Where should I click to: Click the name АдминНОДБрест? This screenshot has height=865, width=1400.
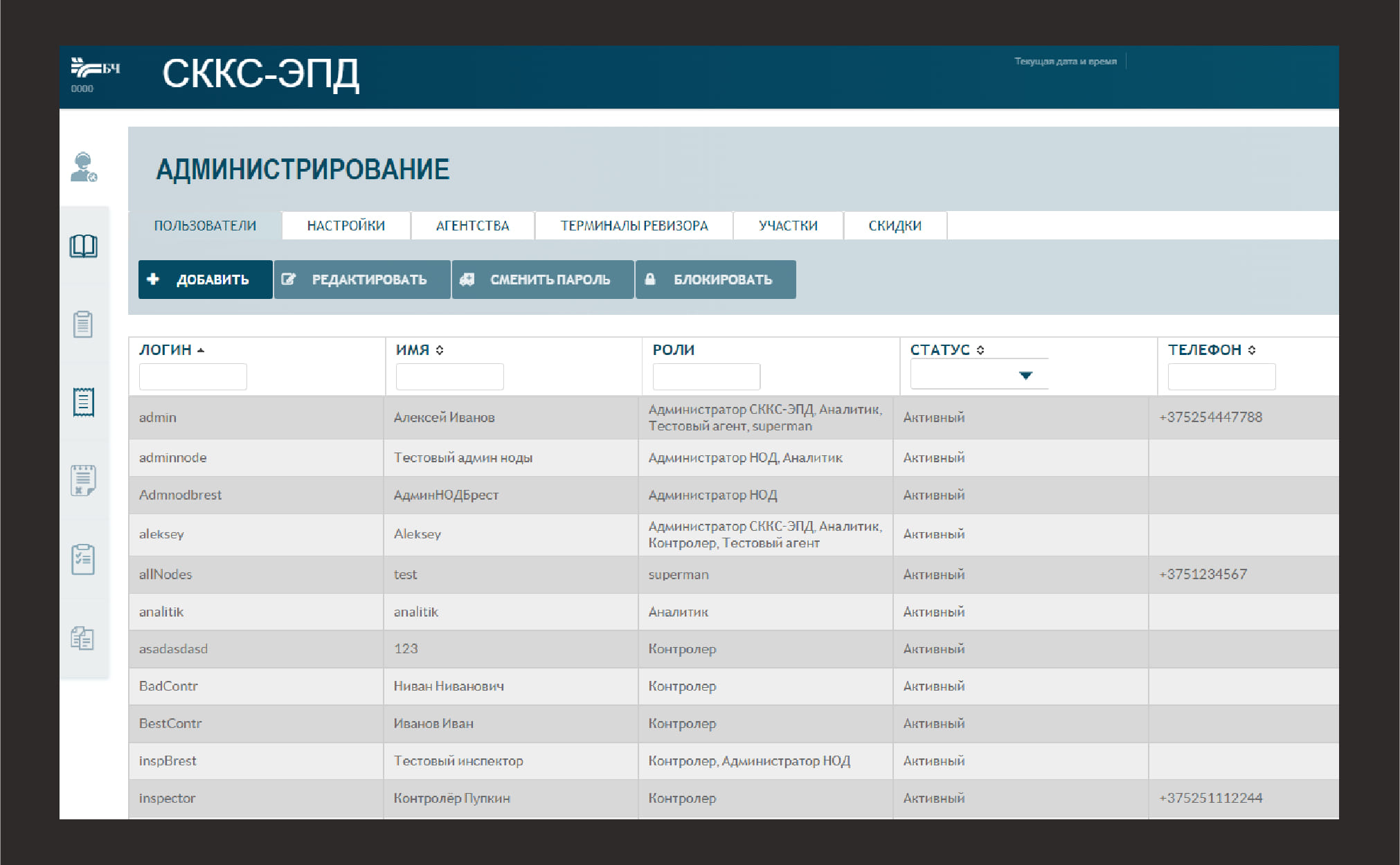446,495
